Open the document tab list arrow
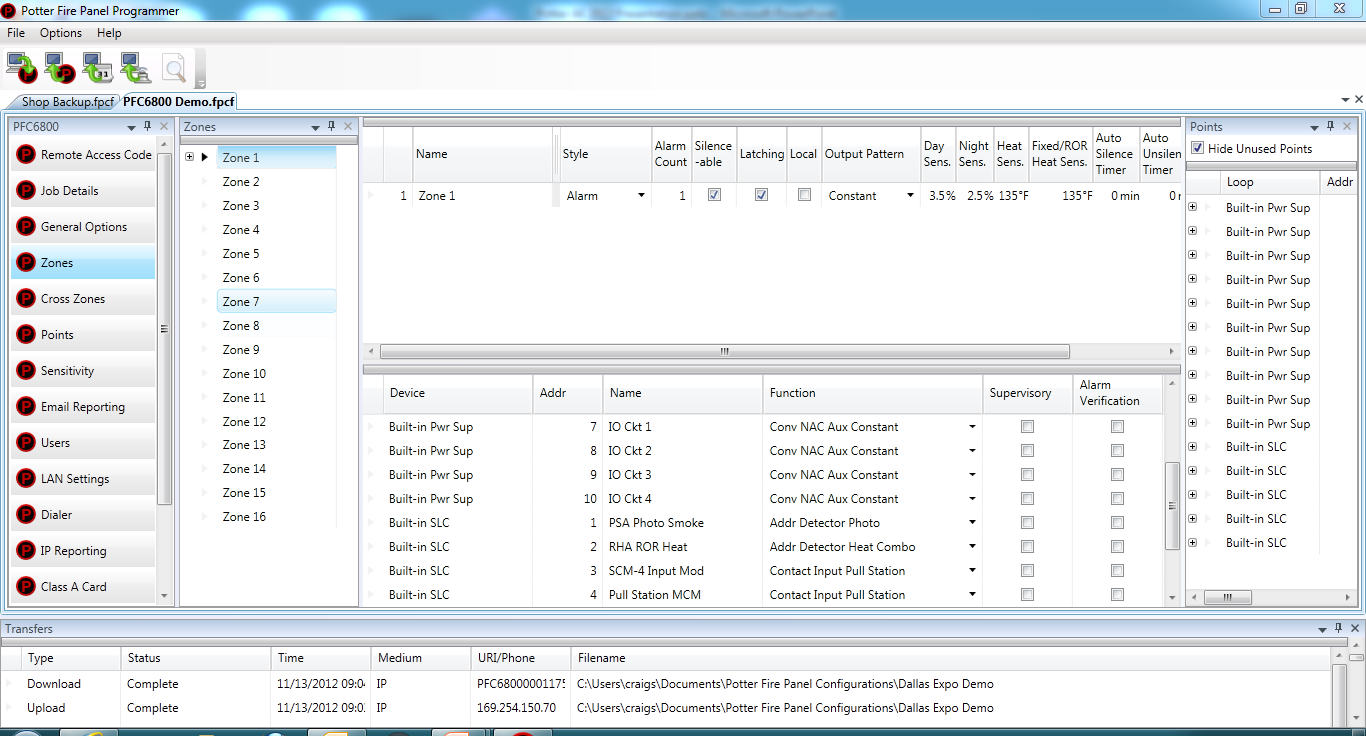 click(1345, 100)
